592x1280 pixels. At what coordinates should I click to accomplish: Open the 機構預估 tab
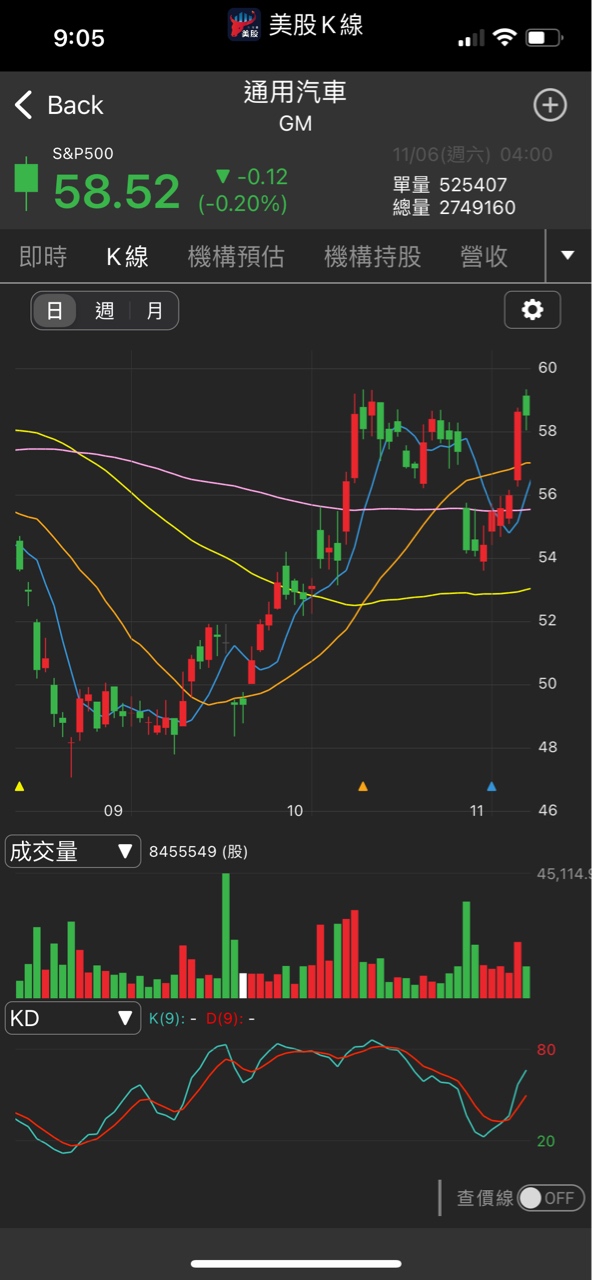point(236,257)
